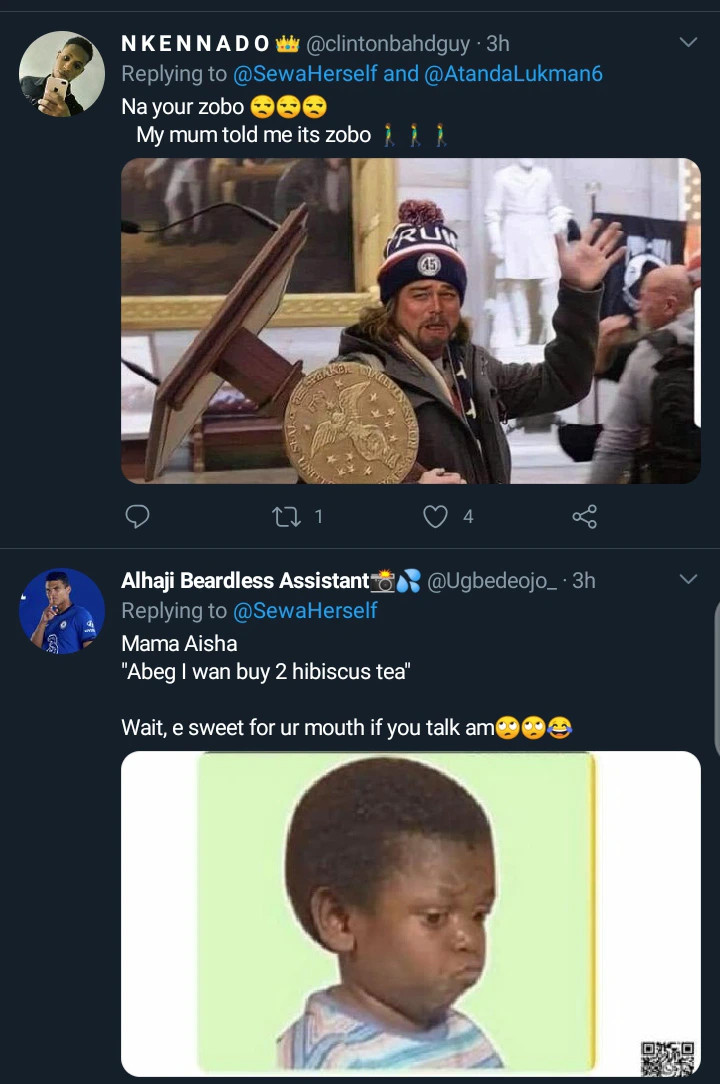
Task: Retweet NKENNADO's zobo tweet
Action: pyautogui.click(x=284, y=516)
